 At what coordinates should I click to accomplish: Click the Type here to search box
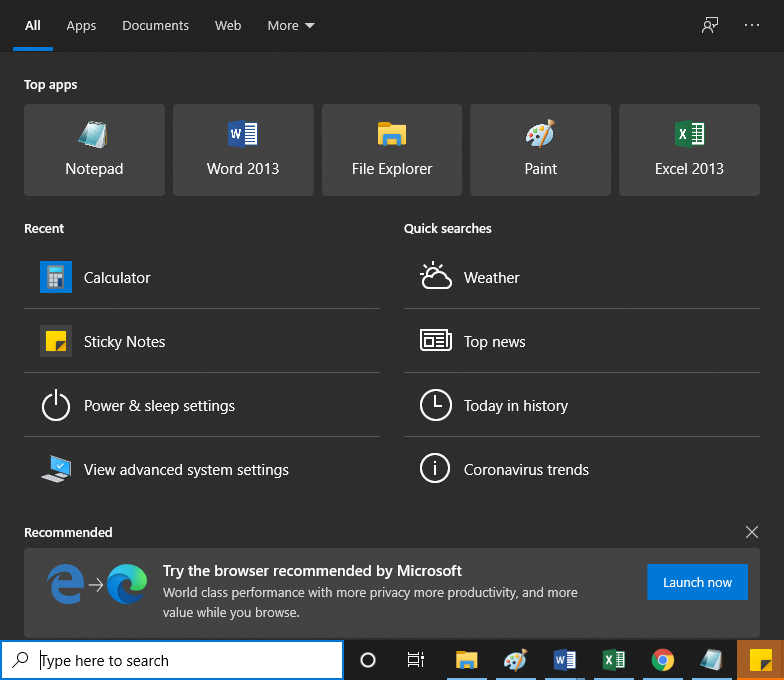(x=172, y=660)
